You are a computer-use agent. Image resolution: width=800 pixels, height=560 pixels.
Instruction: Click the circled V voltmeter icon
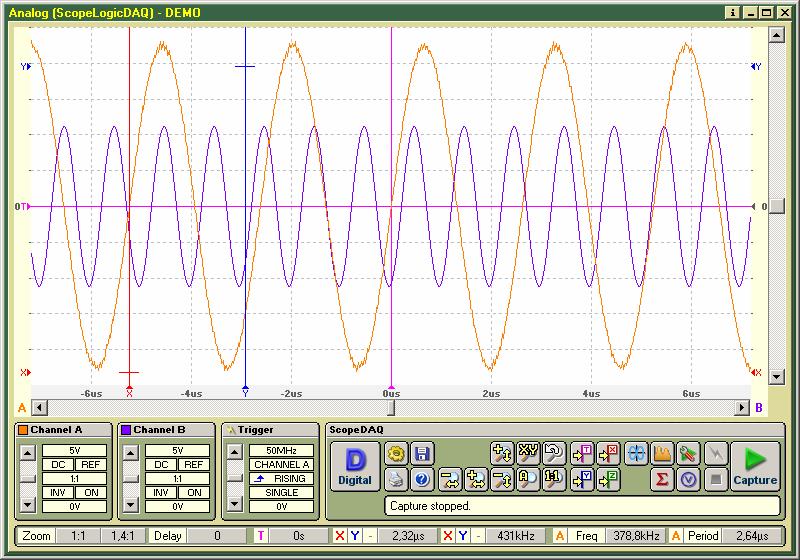coord(688,479)
